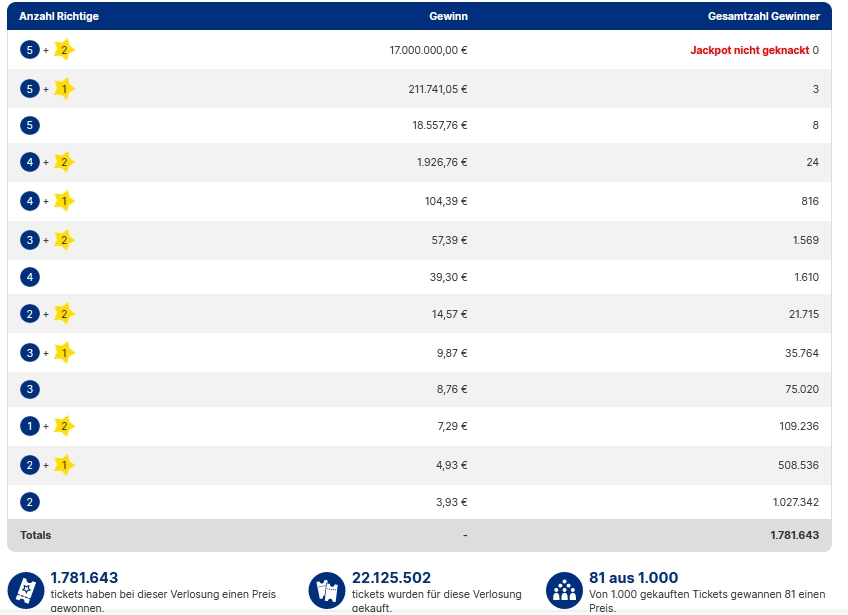Screen dimensions: 848x615
Task: Select the 17.000.000,00 € jackpot amount
Action: point(428,50)
